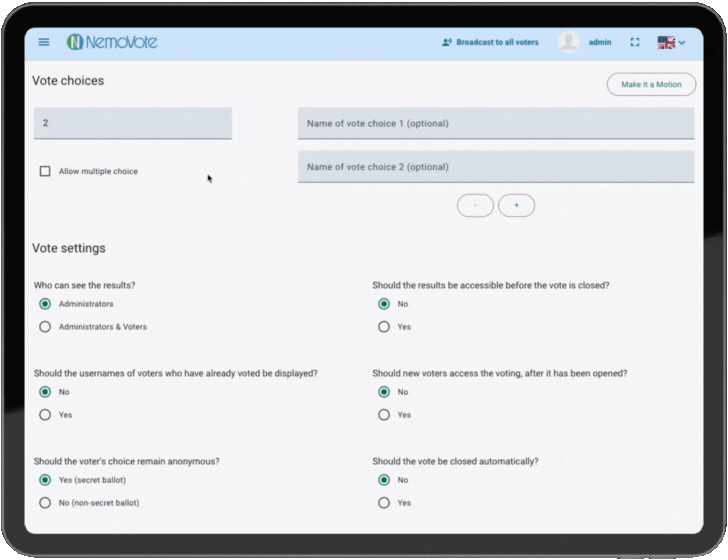Select No (non-secret ballot) option
This screenshot has height=560, width=728.
[45, 503]
